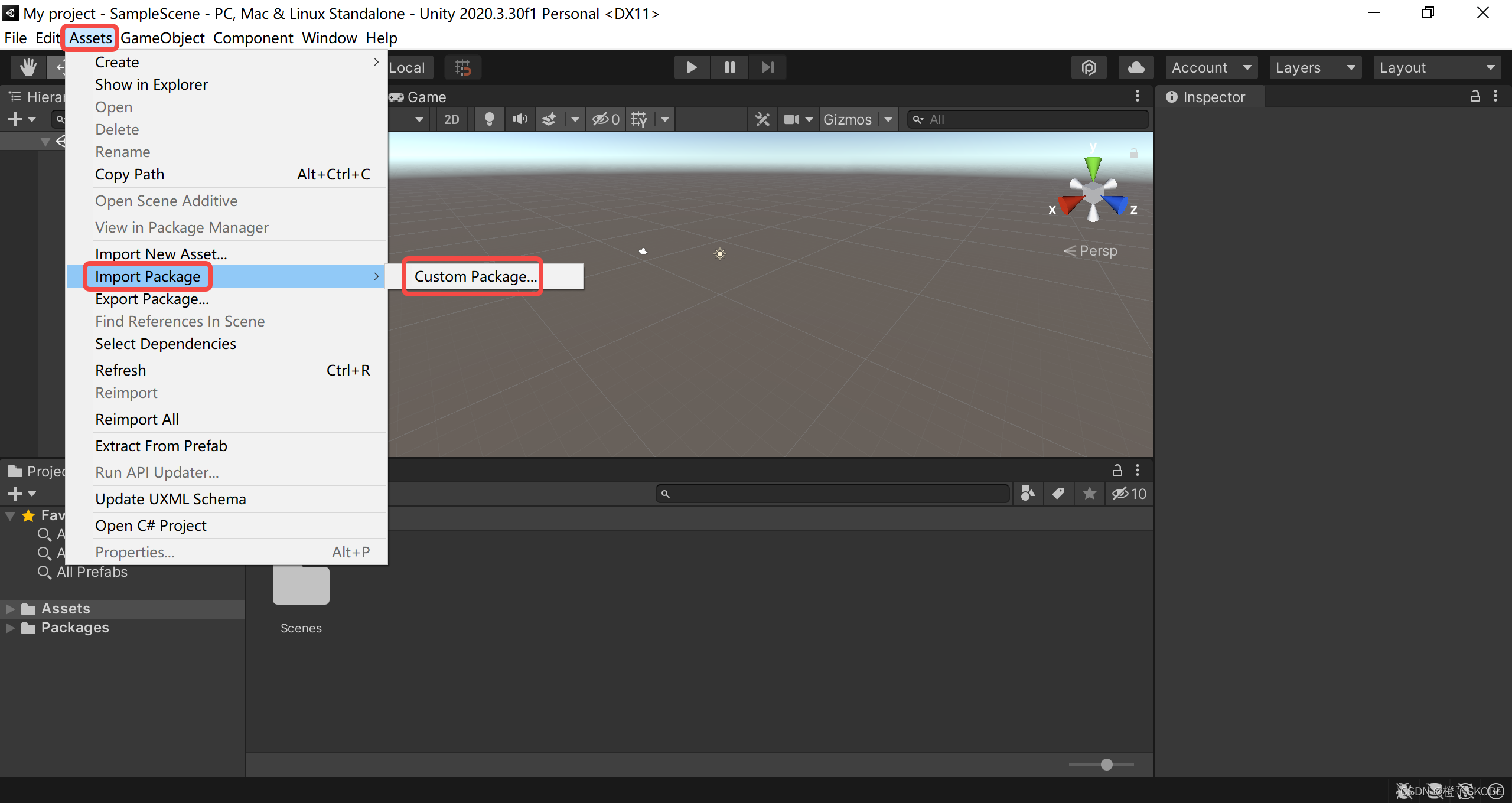
Task: Open the Layout dropdown
Action: coord(1437,67)
